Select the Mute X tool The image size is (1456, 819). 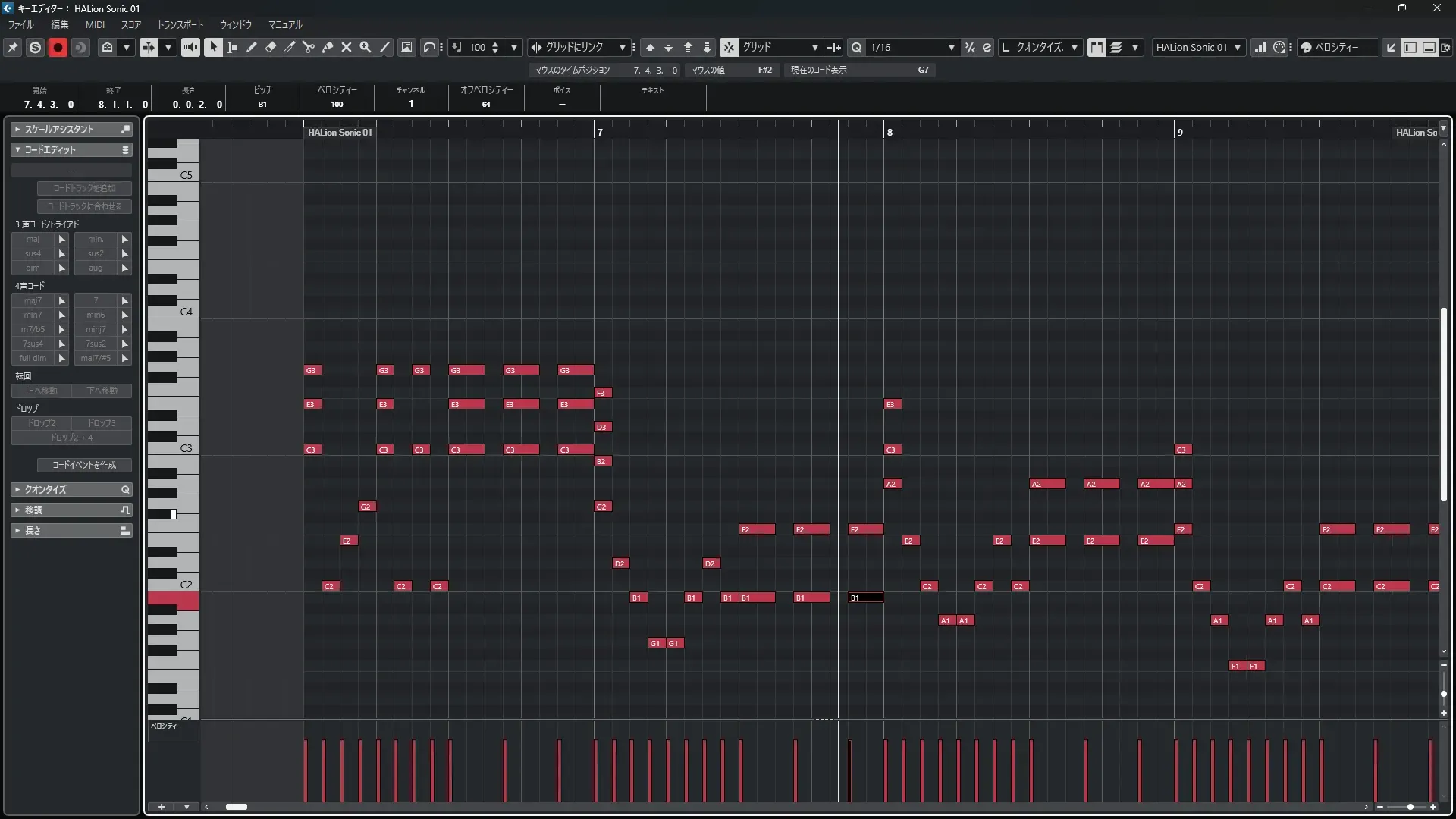pyautogui.click(x=347, y=47)
